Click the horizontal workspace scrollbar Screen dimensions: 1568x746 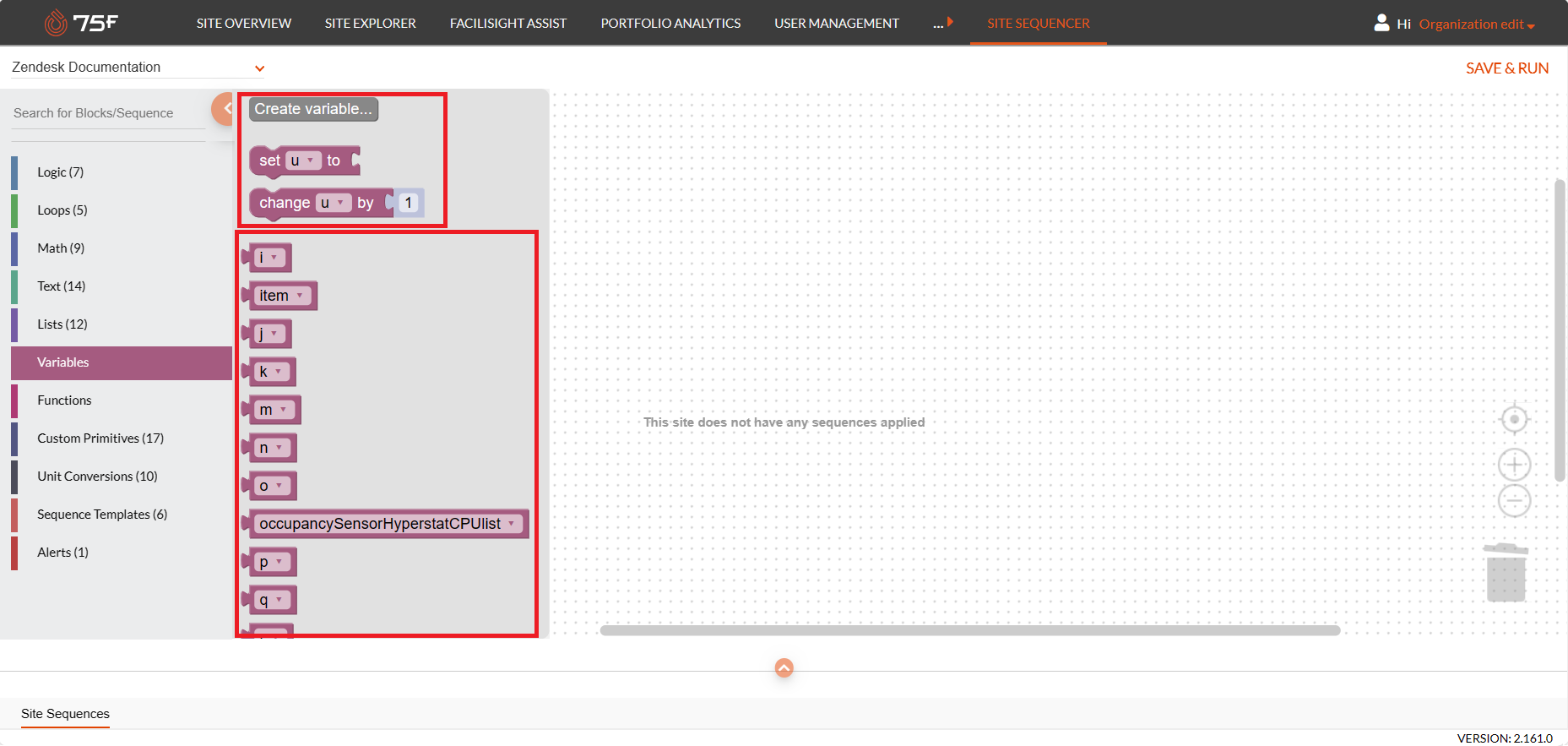[x=969, y=630]
